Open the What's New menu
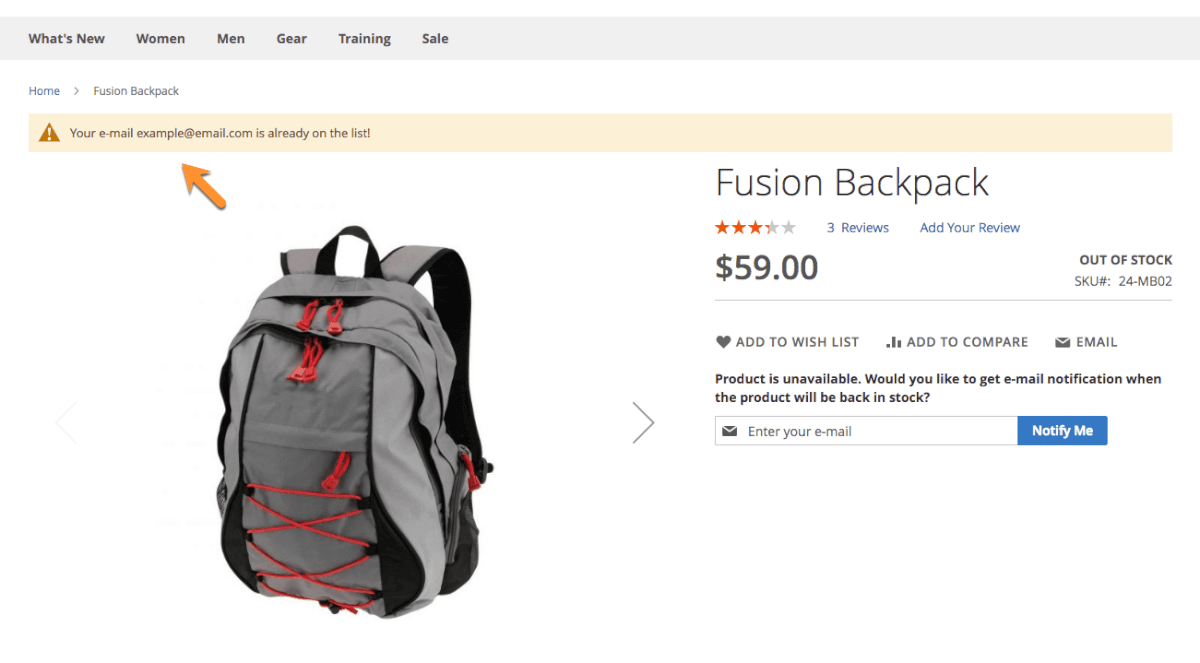The width and height of the screenshot is (1200, 663). (67, 39)
